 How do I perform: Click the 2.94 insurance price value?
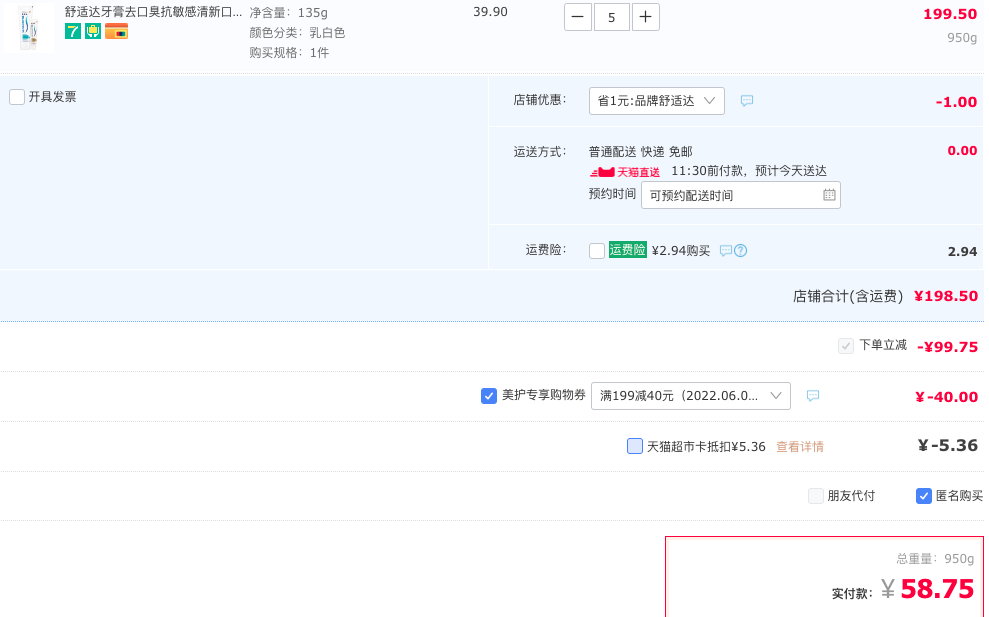963,252
